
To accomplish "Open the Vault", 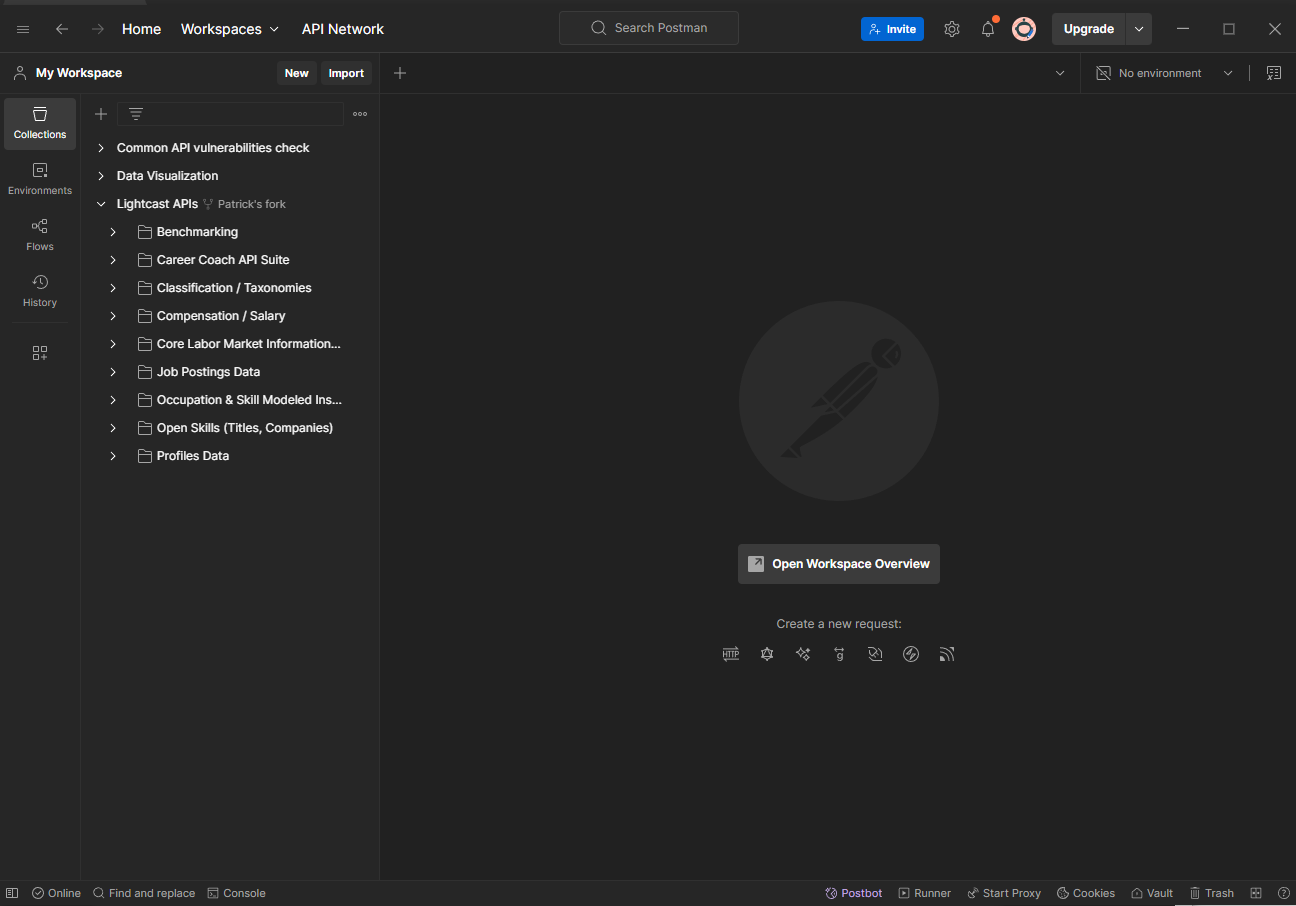I will click(x=1152, y=893).
